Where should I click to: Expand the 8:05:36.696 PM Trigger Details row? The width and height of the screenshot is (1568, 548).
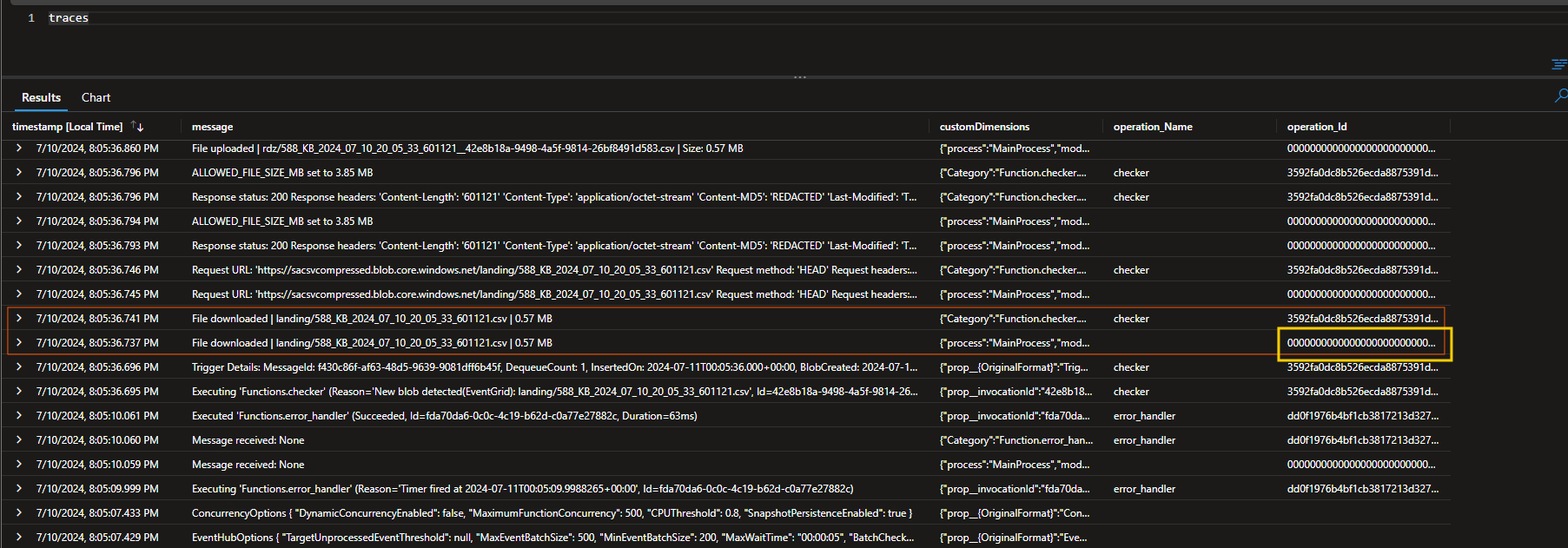(19, 367)
